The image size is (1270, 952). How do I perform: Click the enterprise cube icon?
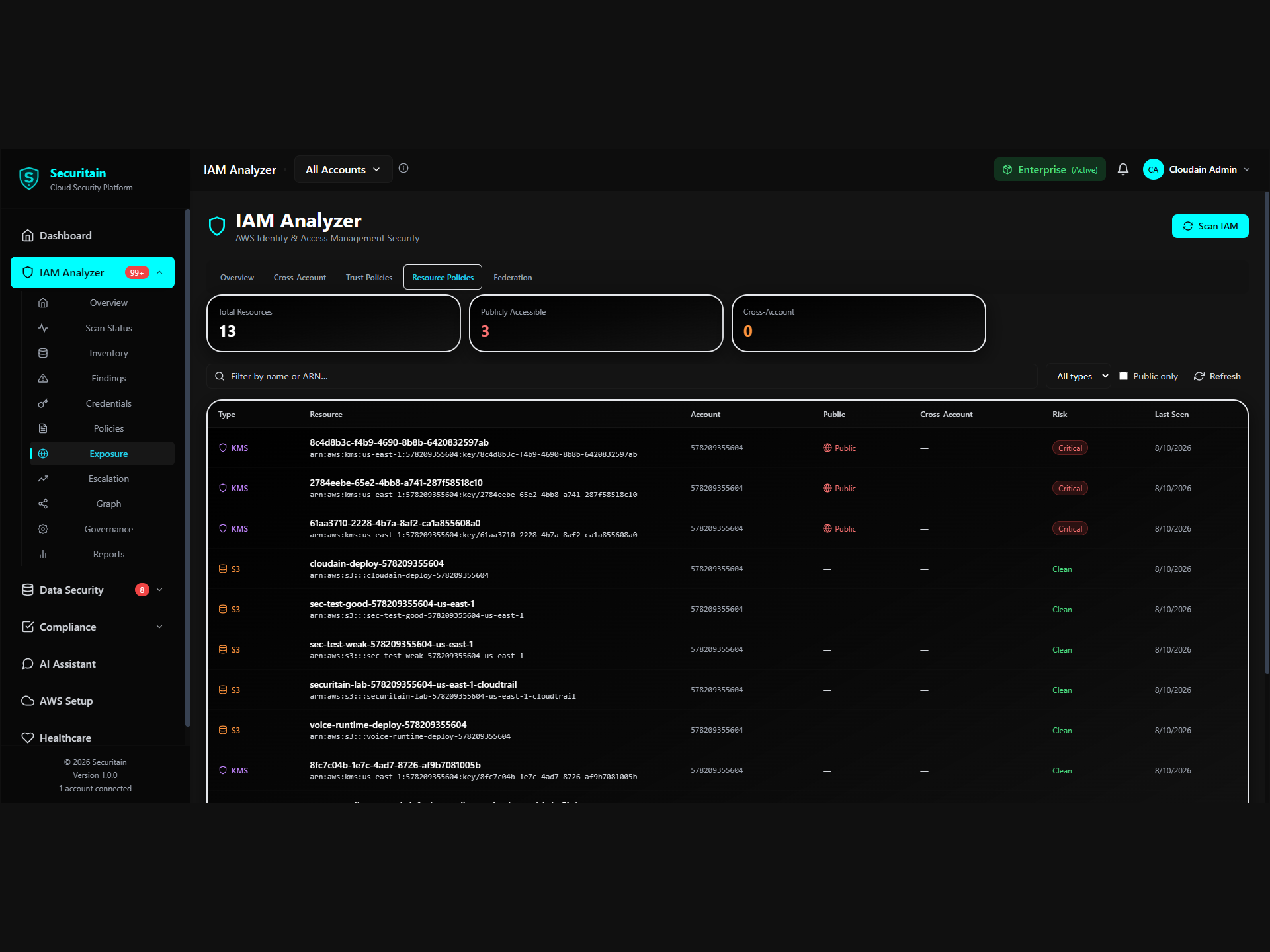coord(1007,169)
